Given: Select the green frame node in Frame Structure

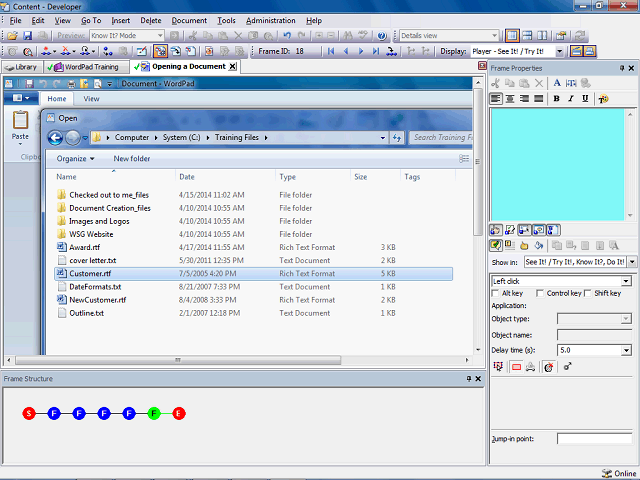Looking at the screenshot, I should [154, 414].
